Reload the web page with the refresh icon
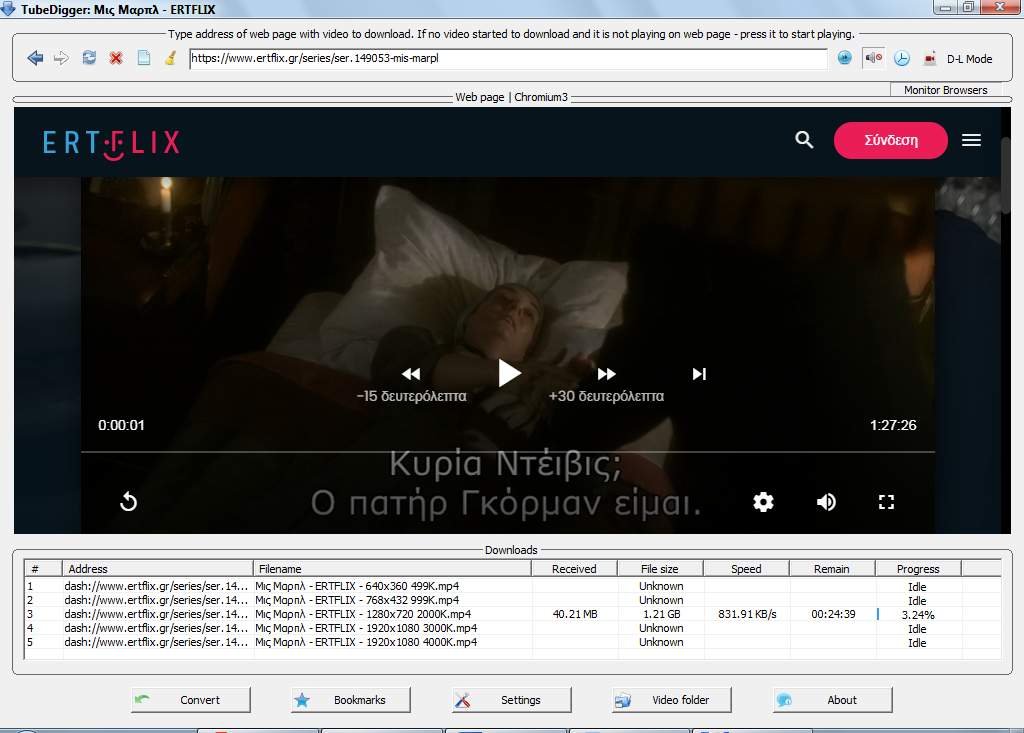1024x733 pixels. [89, 58]
